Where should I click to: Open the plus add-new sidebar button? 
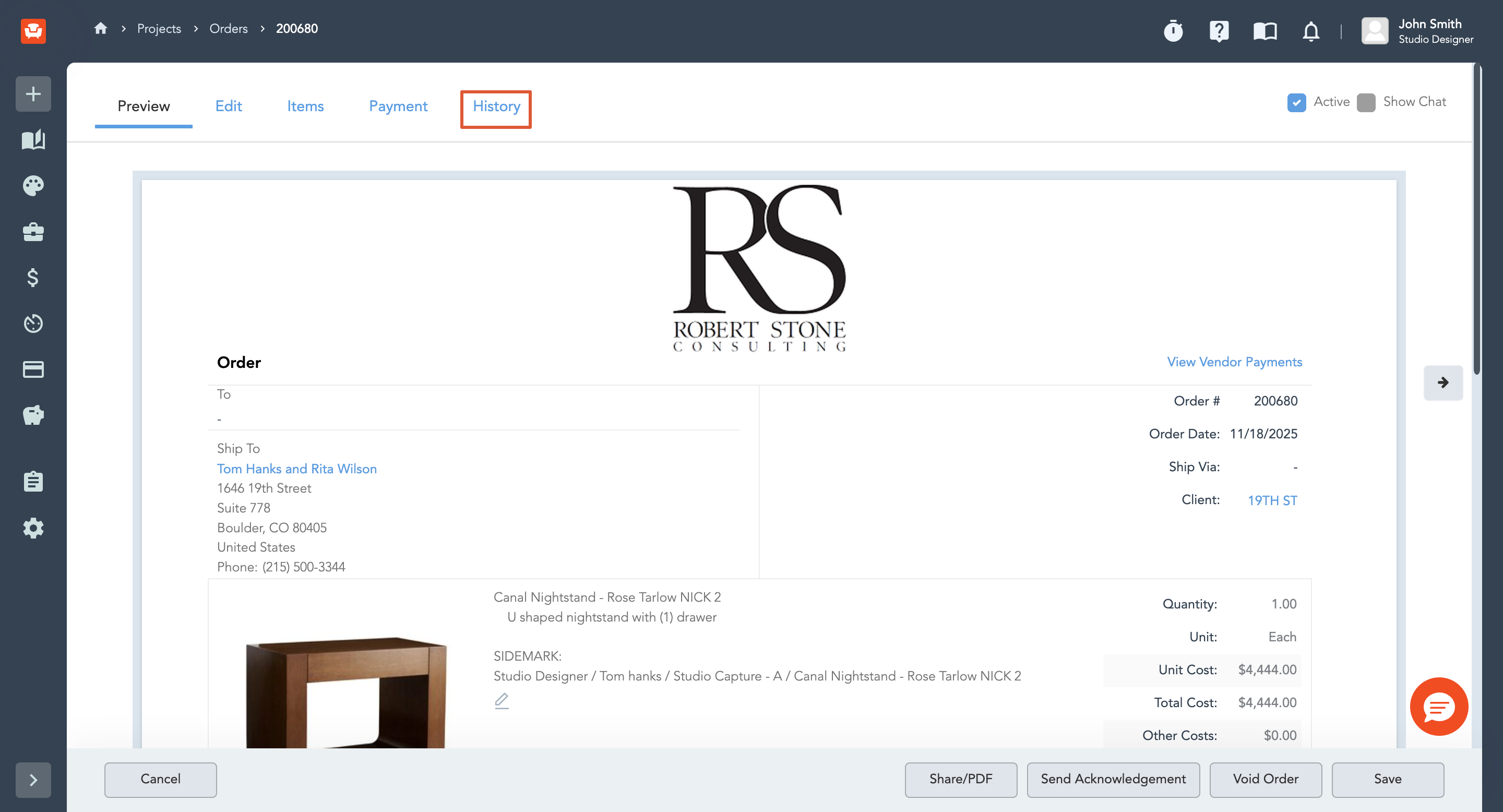click(x=33, y=94)
